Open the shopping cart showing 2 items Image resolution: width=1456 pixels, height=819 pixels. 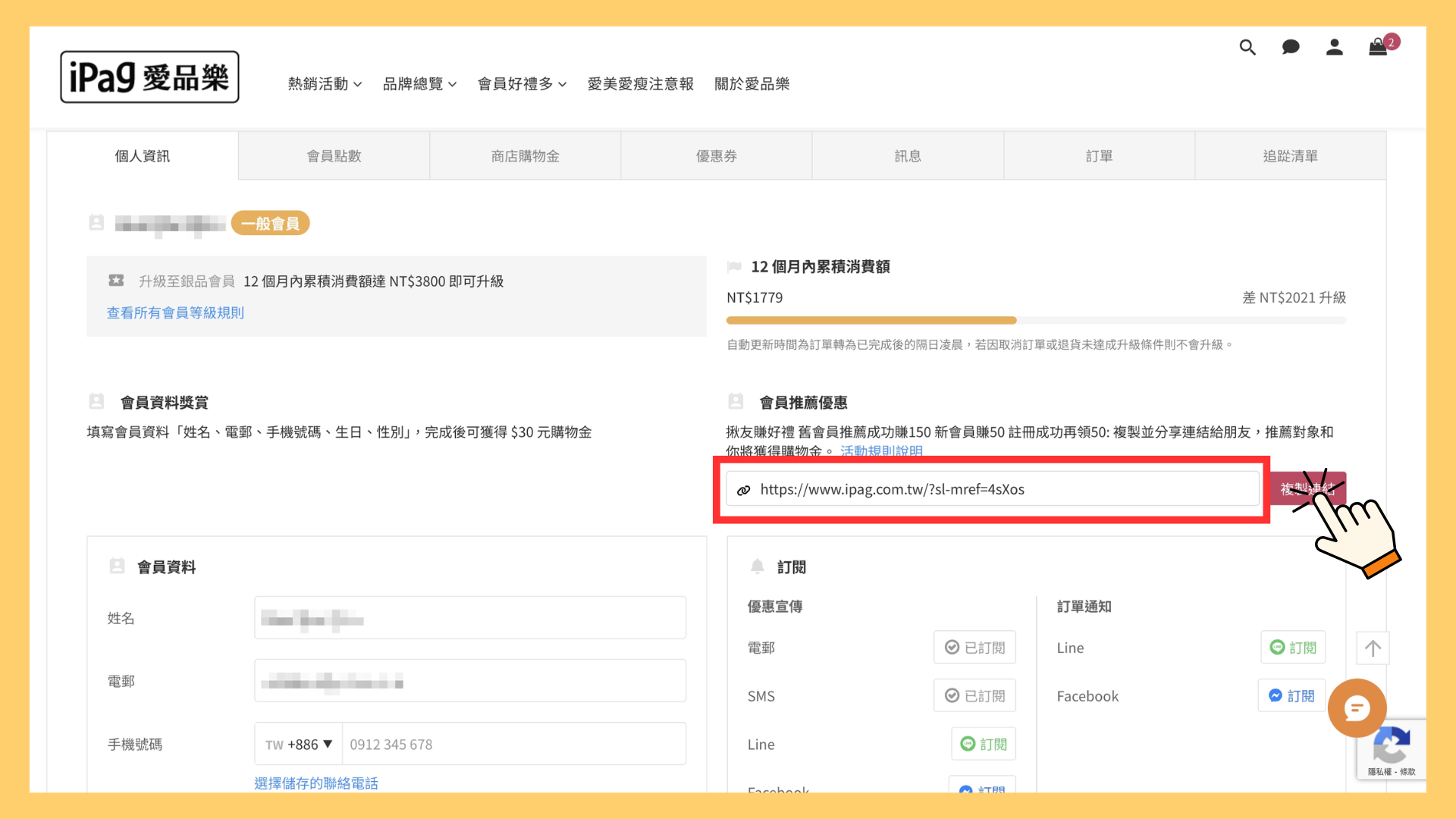(x=1379, y=47)
